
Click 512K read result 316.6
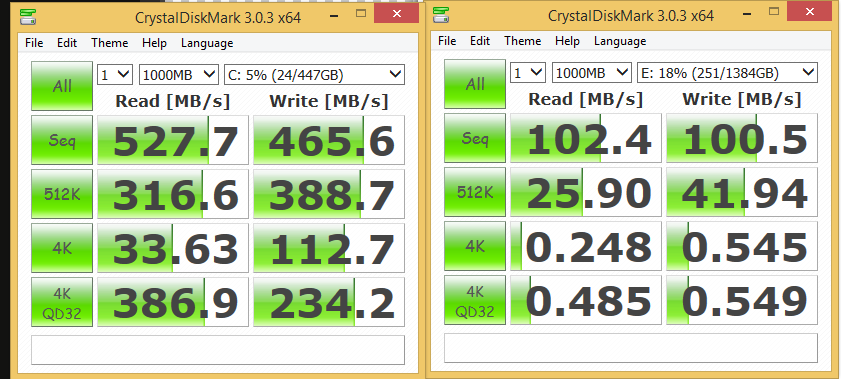pos(173,194)
